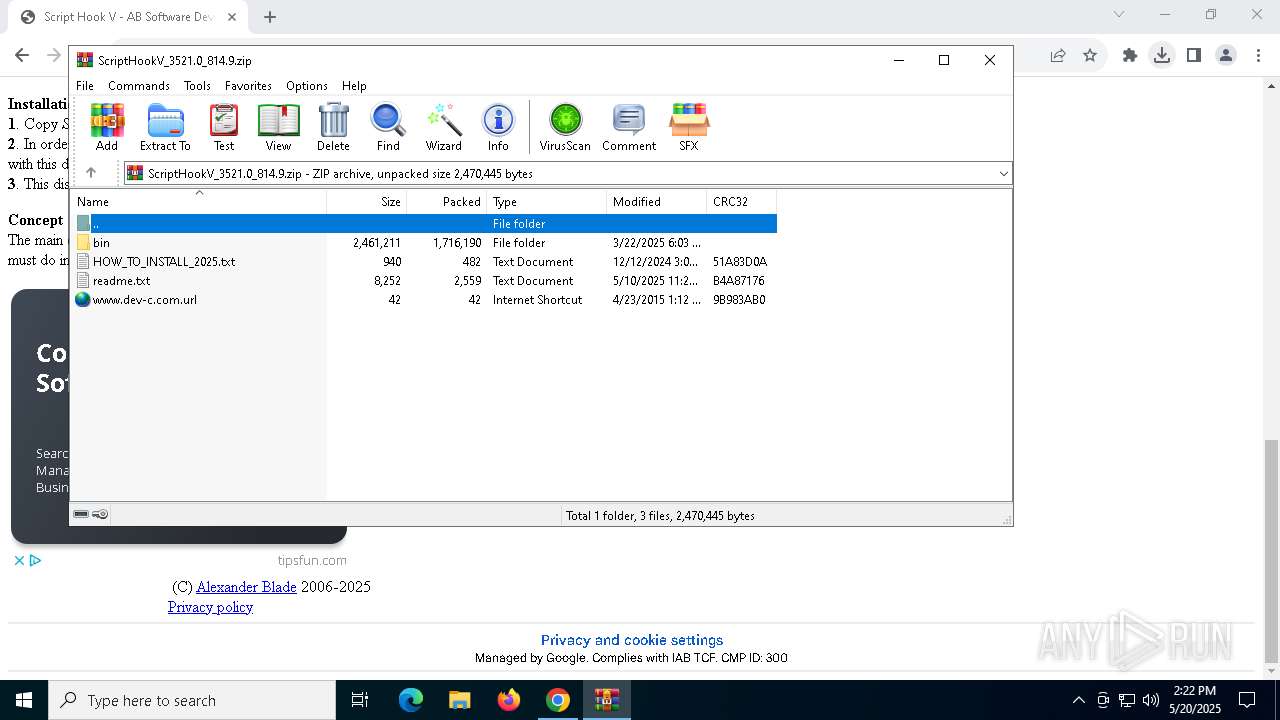Click the Add toolbar icon in WinRAR
1280x720 pixels.
point(107,127)
